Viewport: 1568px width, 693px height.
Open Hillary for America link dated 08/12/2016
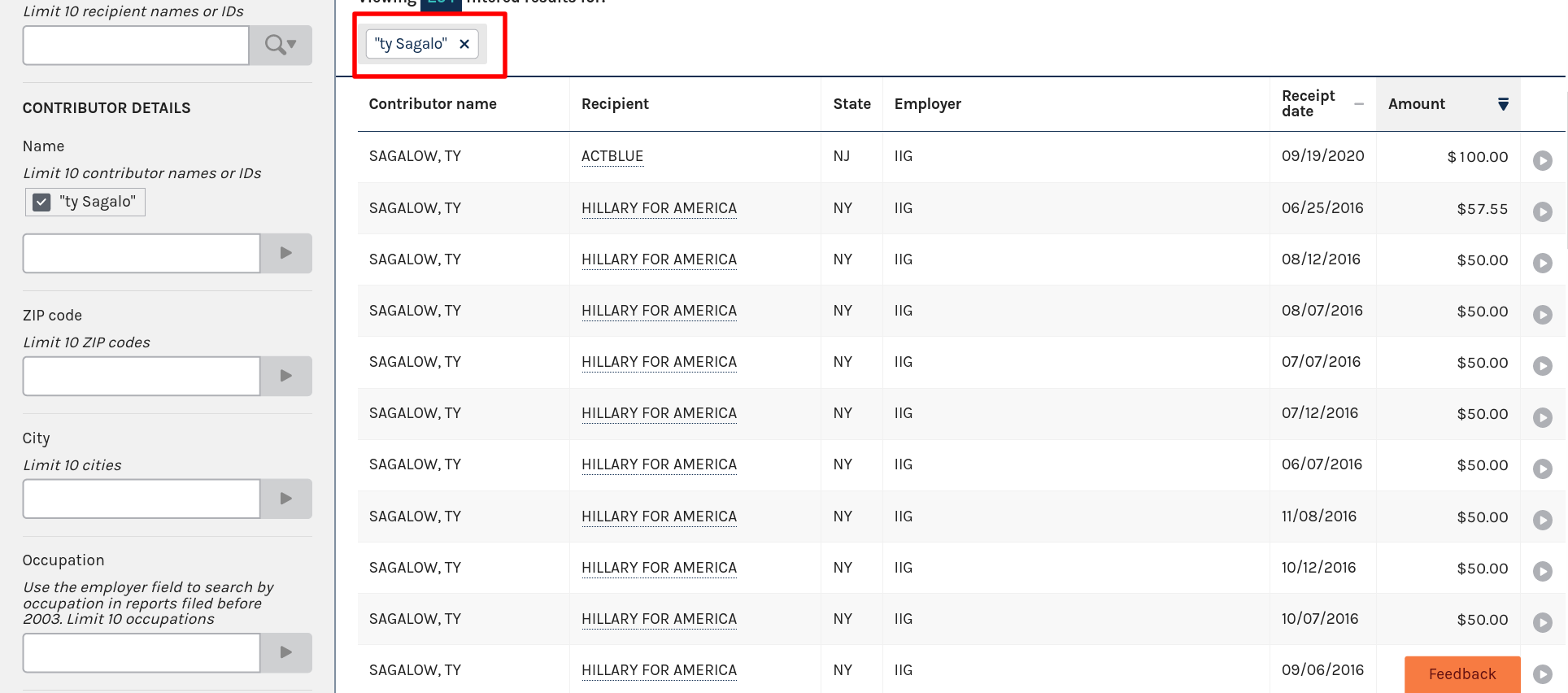click(659, 259)
